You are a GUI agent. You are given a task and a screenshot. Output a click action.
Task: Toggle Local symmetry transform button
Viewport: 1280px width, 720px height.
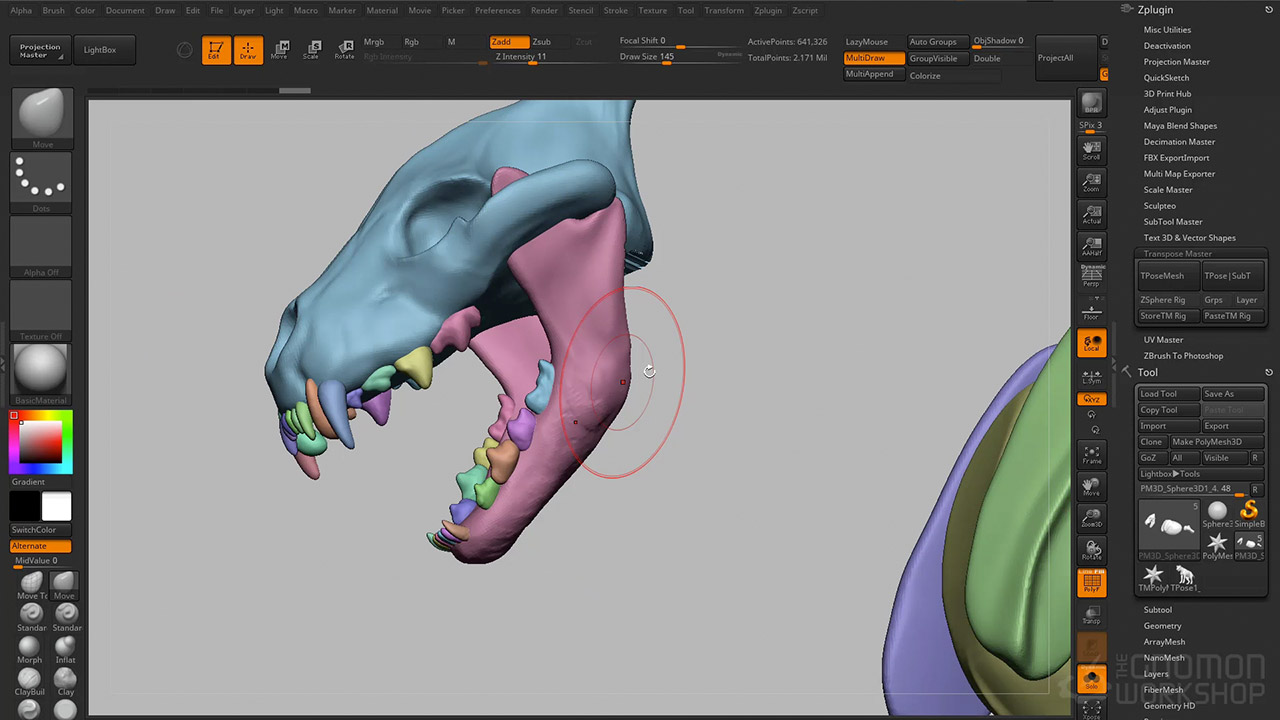[x=1091, y=343]
